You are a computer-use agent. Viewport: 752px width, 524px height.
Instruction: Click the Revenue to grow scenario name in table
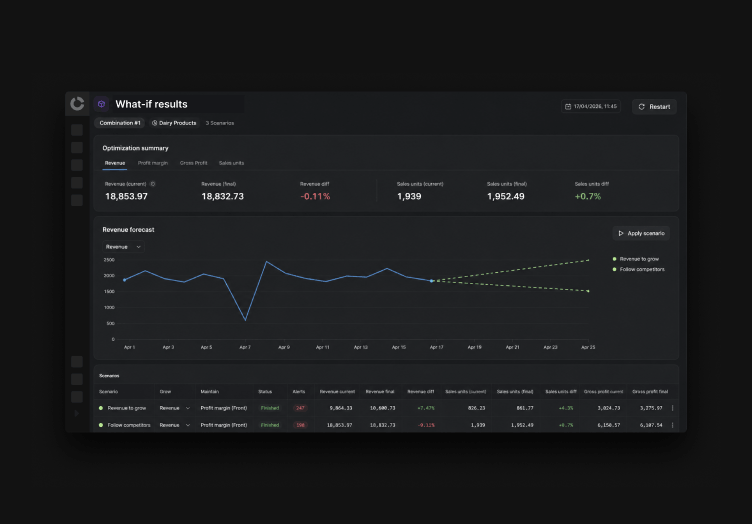click(127, 408)
